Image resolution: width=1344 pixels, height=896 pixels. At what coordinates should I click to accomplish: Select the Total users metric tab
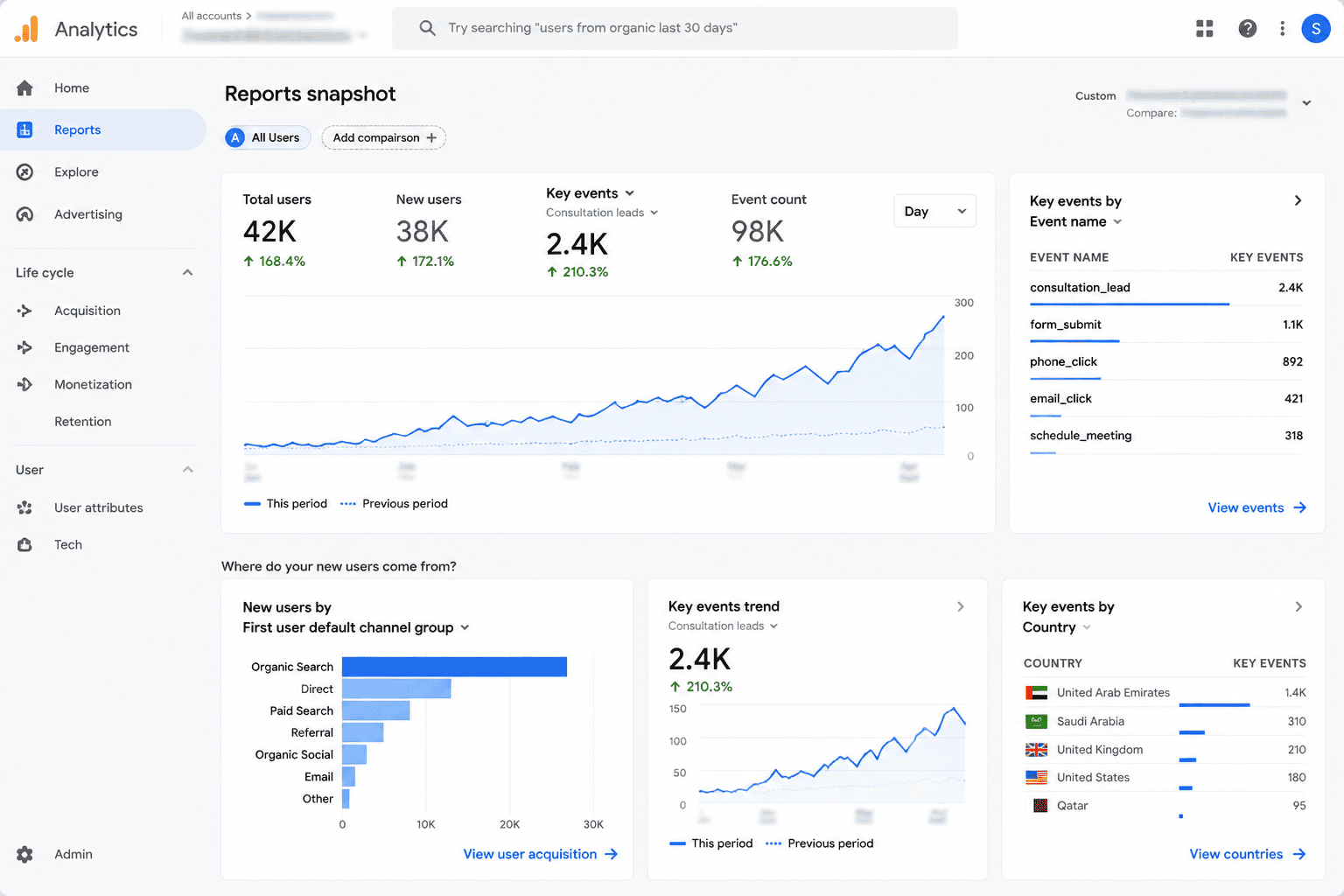coord(276,230)
